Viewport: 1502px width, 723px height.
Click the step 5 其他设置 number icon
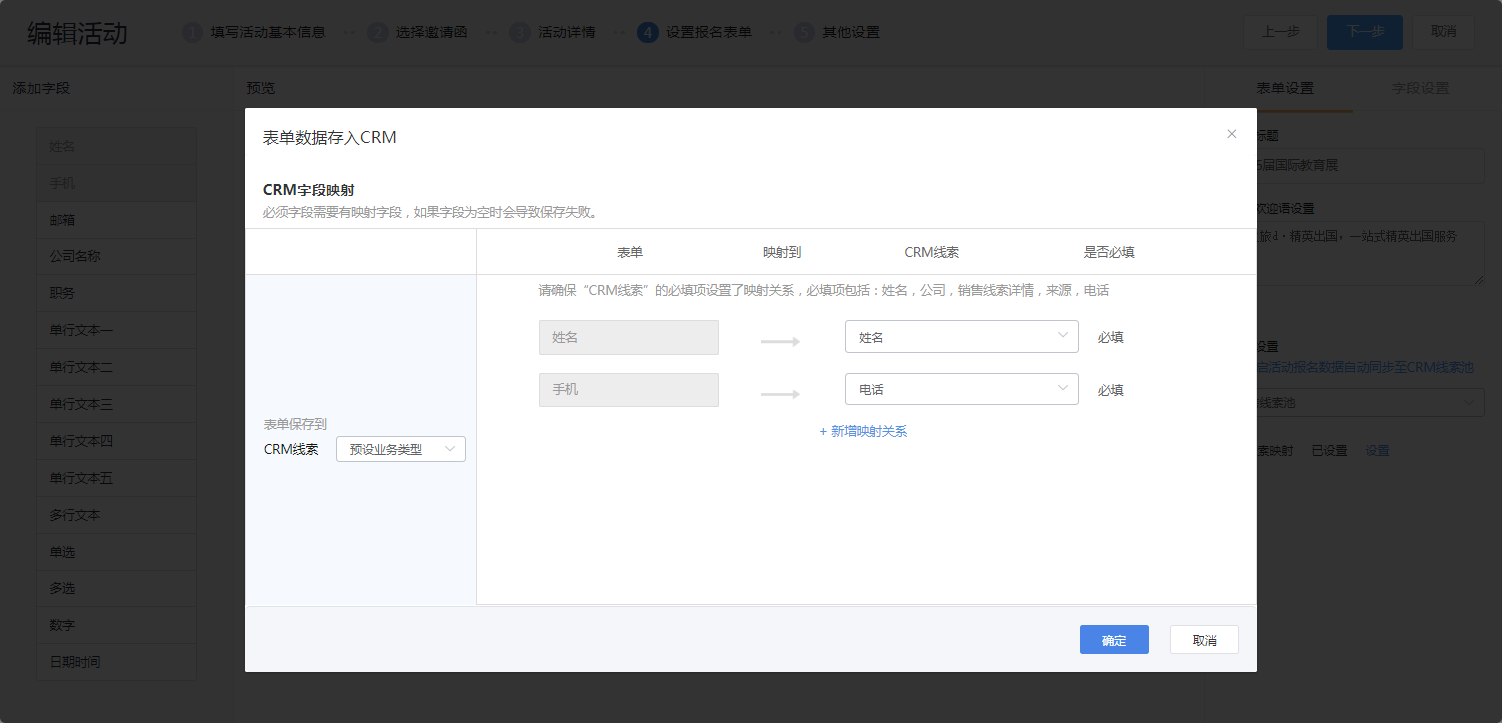(x=804, y=32)
